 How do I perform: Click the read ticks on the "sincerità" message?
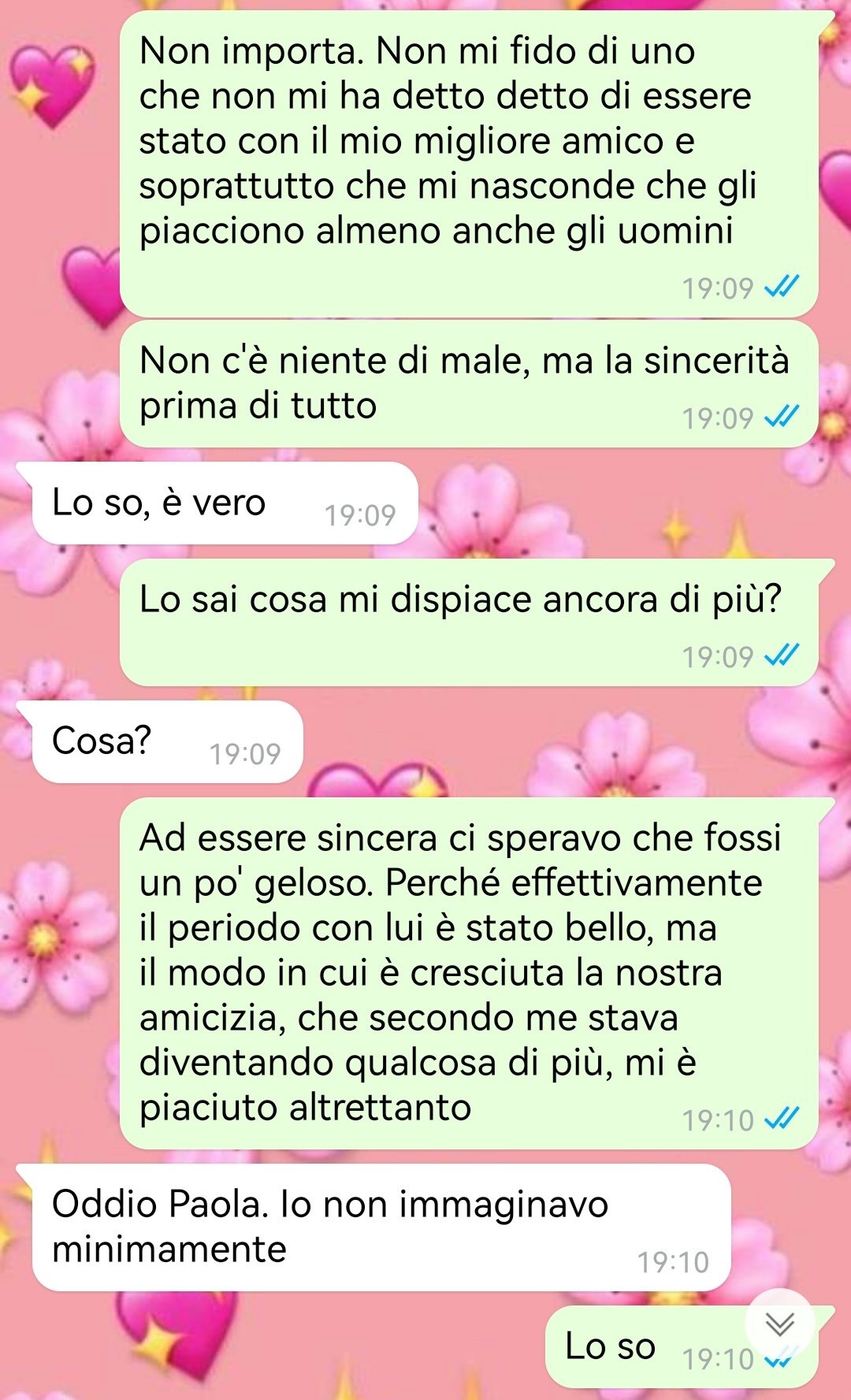pos(782,417)
